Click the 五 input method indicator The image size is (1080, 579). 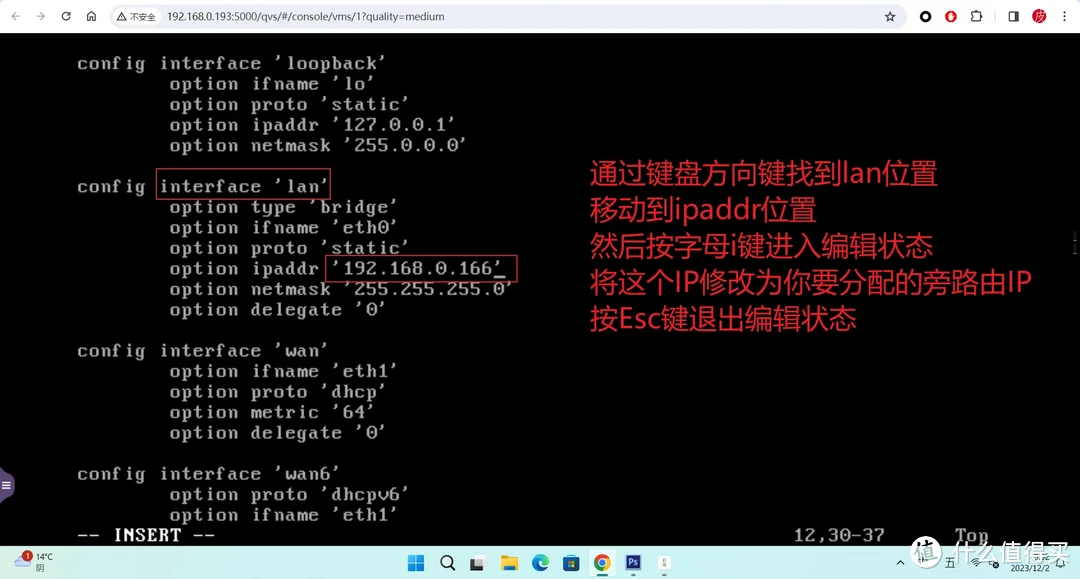point(950,563)
